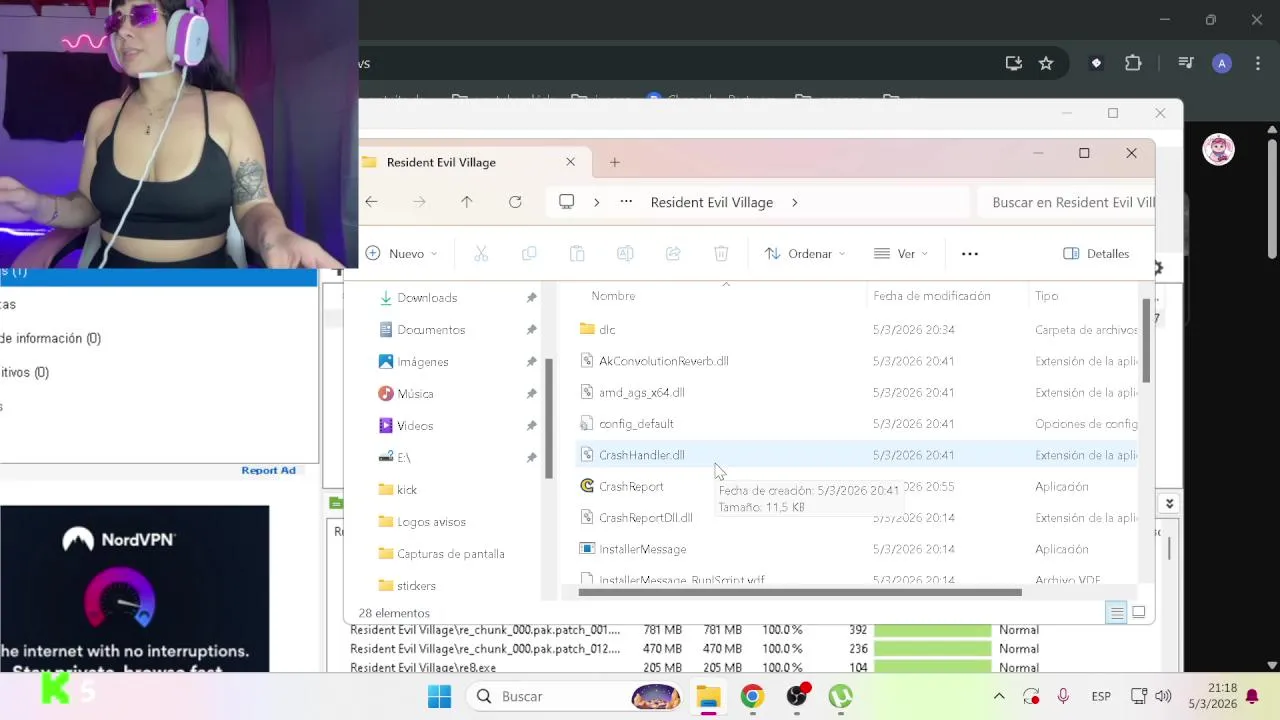Click the This PC monitor icon in address bar
This screenshot has height=720, width=1280.
pos(566,202)
